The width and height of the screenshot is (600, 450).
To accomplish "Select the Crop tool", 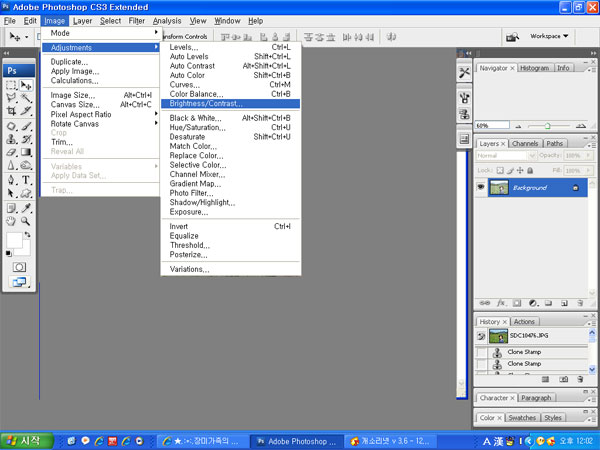I will tap(11, 111).
